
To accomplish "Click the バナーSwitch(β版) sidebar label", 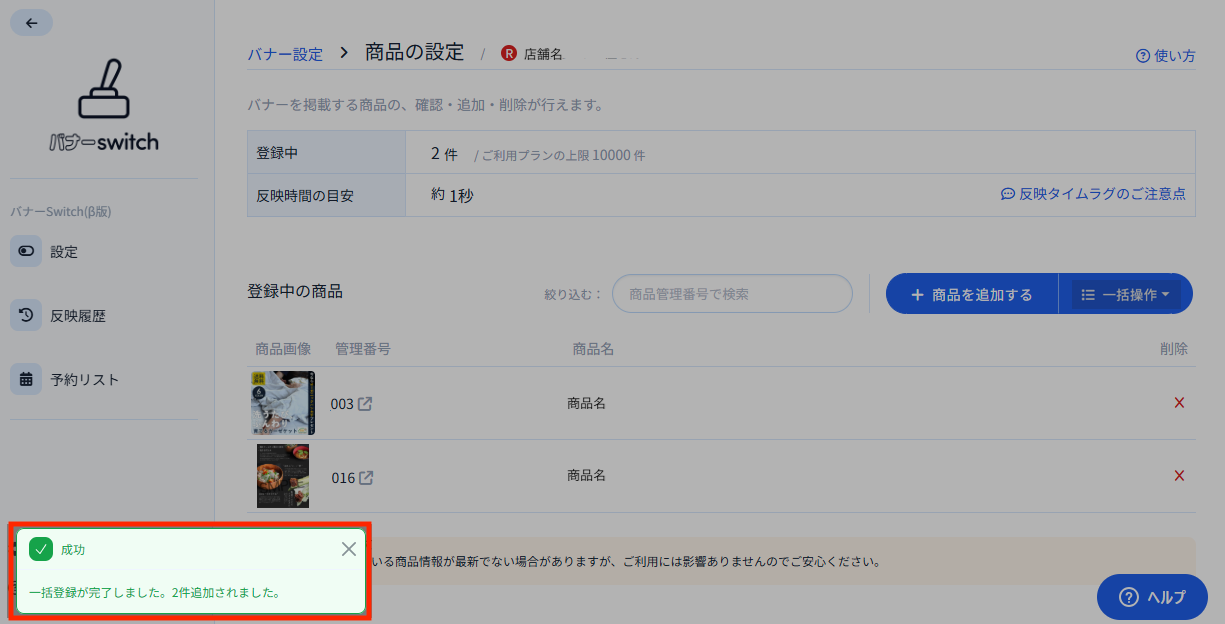I will (60, 212).
